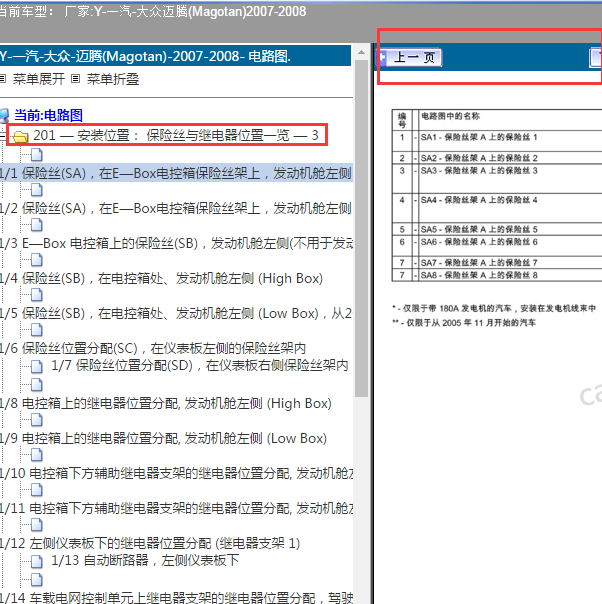Viewport: 602px width, 604px height.
Task: Click table row SA1 - 保险丝架 A 上的保险丝 1
Action: [x=497, y=141]
